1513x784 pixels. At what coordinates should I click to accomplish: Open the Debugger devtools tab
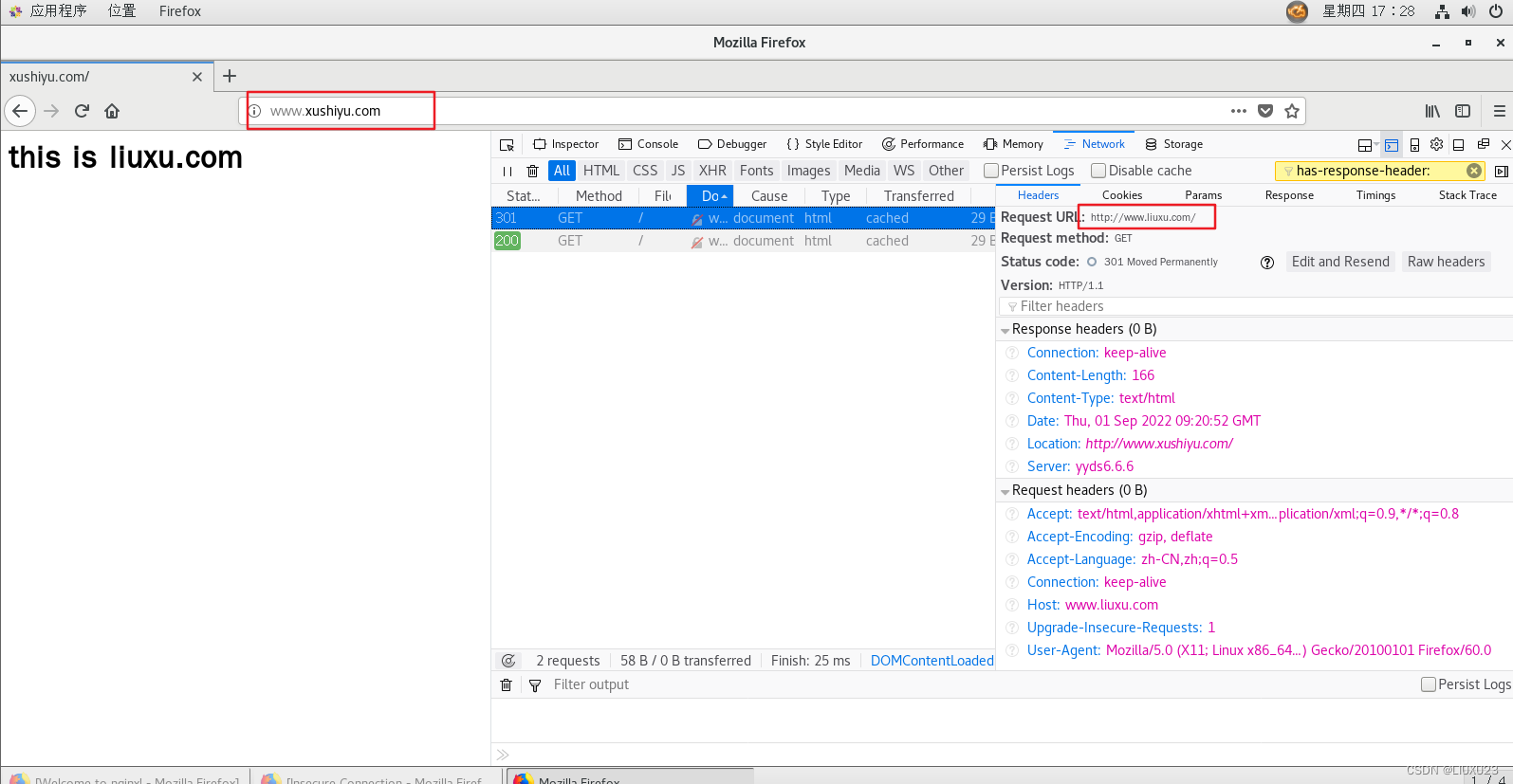pyautogui.click(x=732, y=144)
